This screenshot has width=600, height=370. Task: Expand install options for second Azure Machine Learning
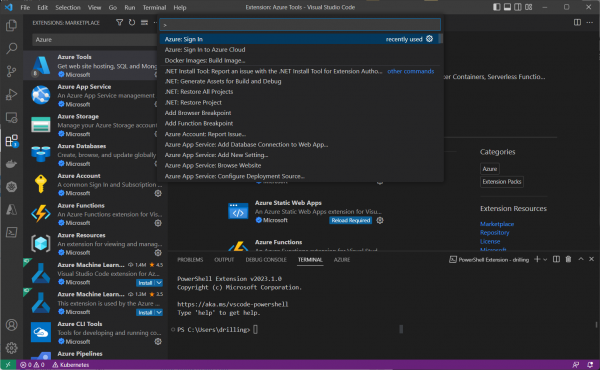click(159, 313)
